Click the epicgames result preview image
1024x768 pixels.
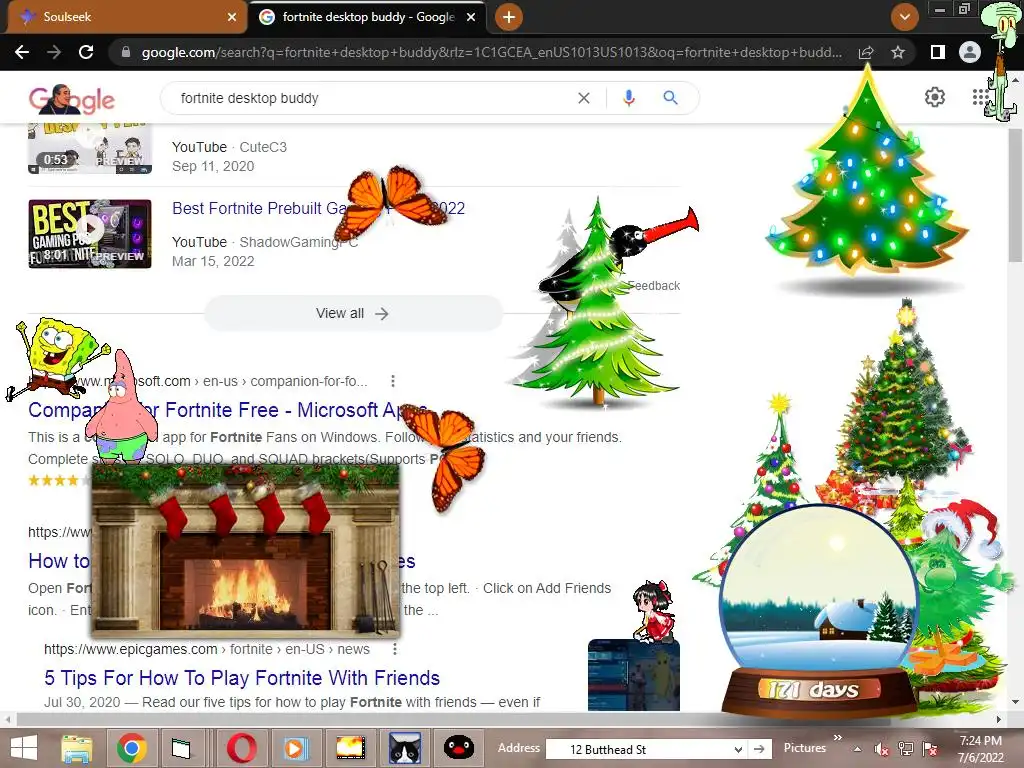(633, 675)
